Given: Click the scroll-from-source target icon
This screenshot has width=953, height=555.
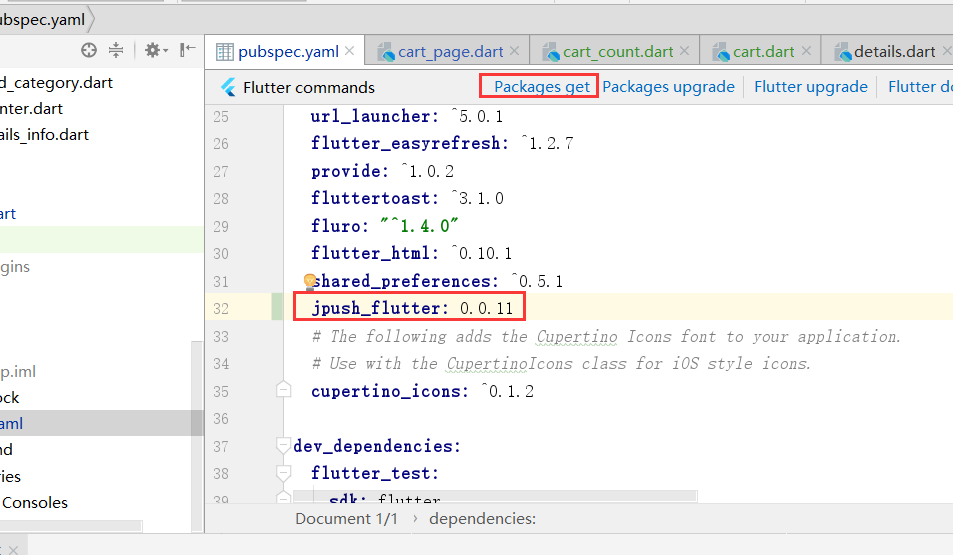Looking at the screenshot, I should coord(89,50).
